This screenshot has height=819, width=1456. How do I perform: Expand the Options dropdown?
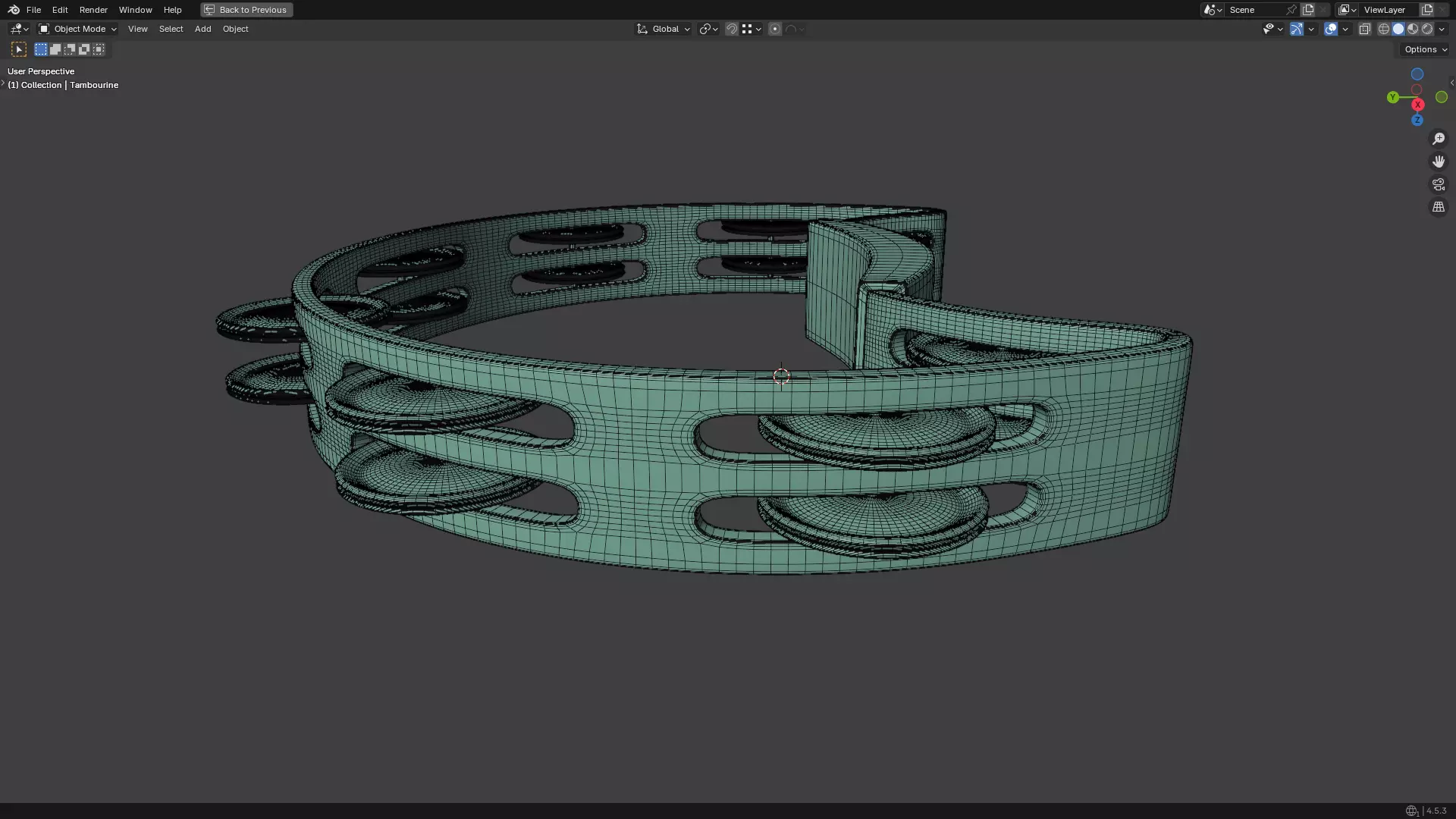(1426, 49)
